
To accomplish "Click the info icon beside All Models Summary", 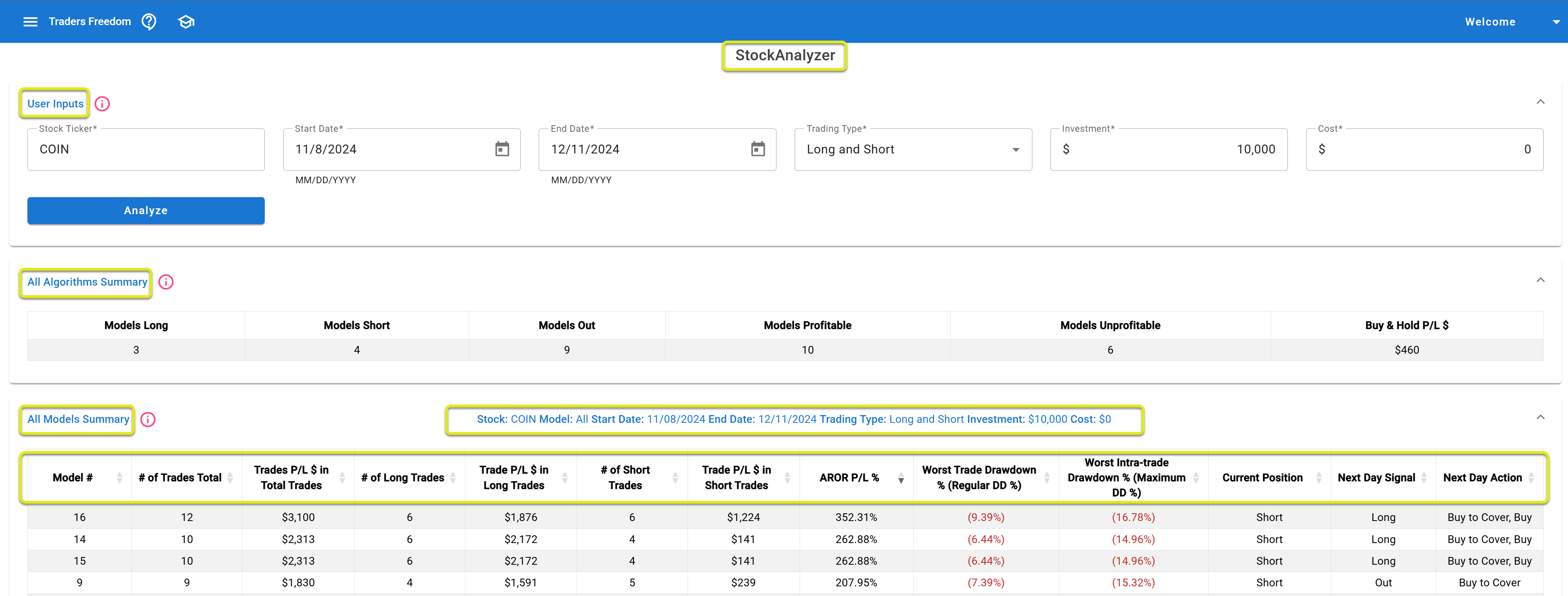I will click(147, 419).
